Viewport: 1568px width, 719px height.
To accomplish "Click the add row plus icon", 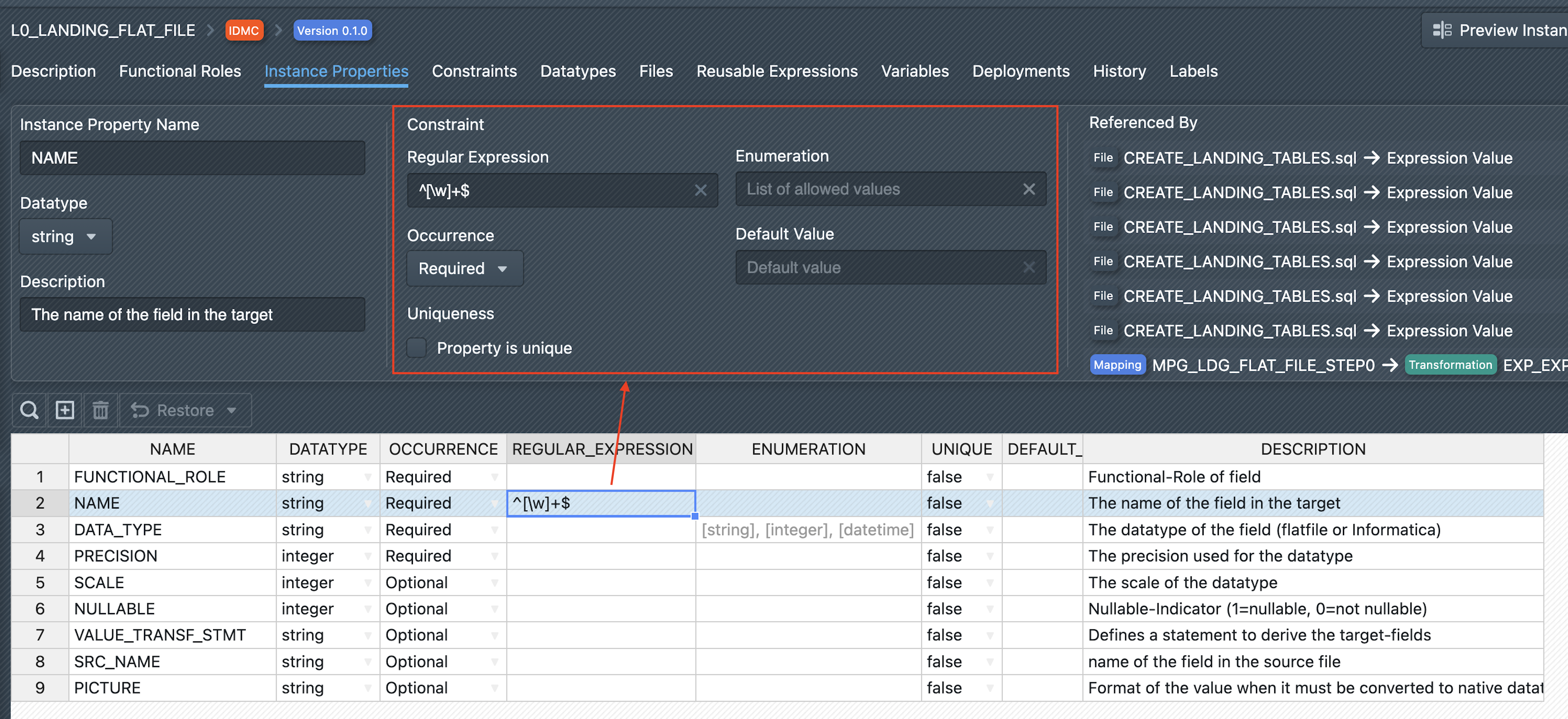I will [x=64, y=410].
